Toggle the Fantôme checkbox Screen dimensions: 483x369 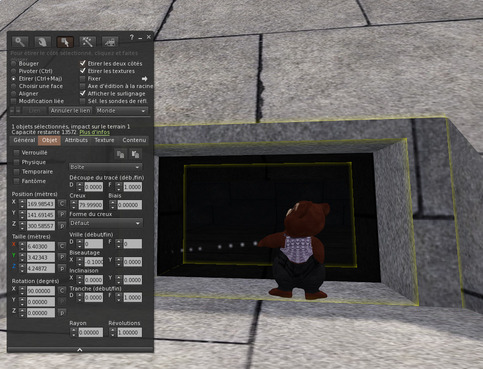(x=16, y=181)
